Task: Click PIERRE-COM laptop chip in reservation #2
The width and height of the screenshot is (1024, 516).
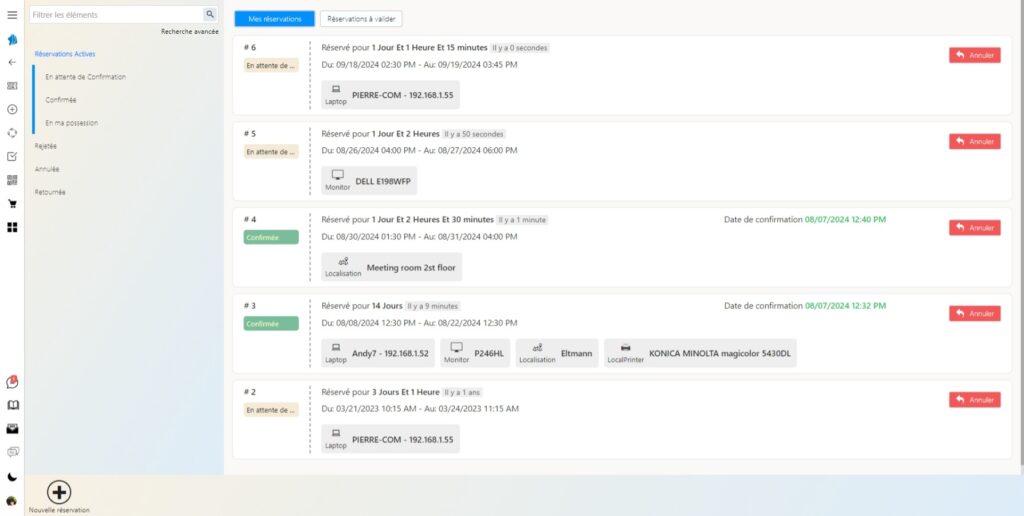Action: click(390, 439)
